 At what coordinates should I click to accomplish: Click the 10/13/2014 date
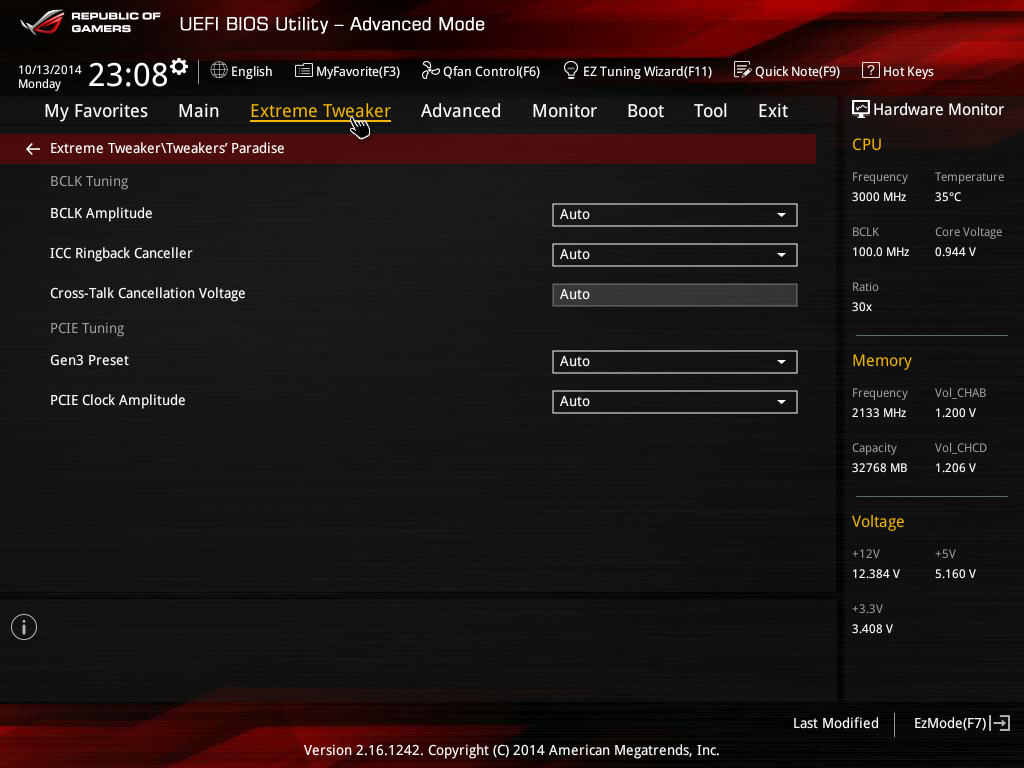[50, 69]
